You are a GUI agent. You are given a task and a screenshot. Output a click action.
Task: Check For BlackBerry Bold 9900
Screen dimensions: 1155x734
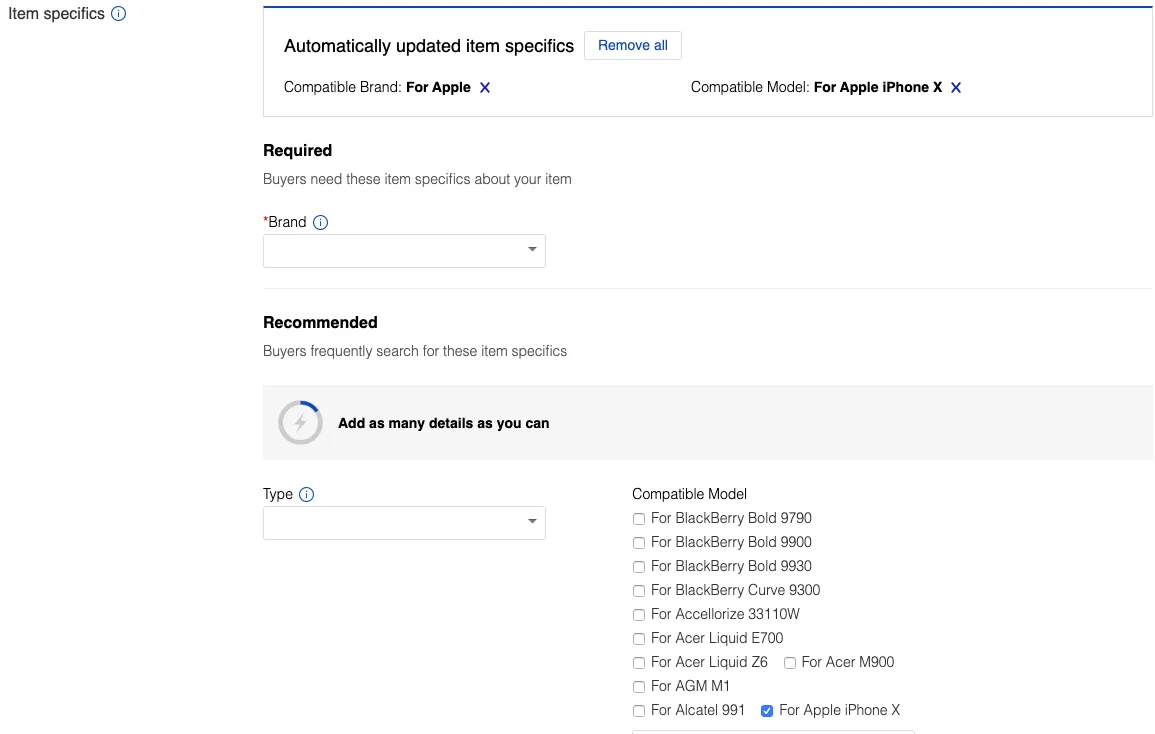pyautogui.click(x=639, y=543)
